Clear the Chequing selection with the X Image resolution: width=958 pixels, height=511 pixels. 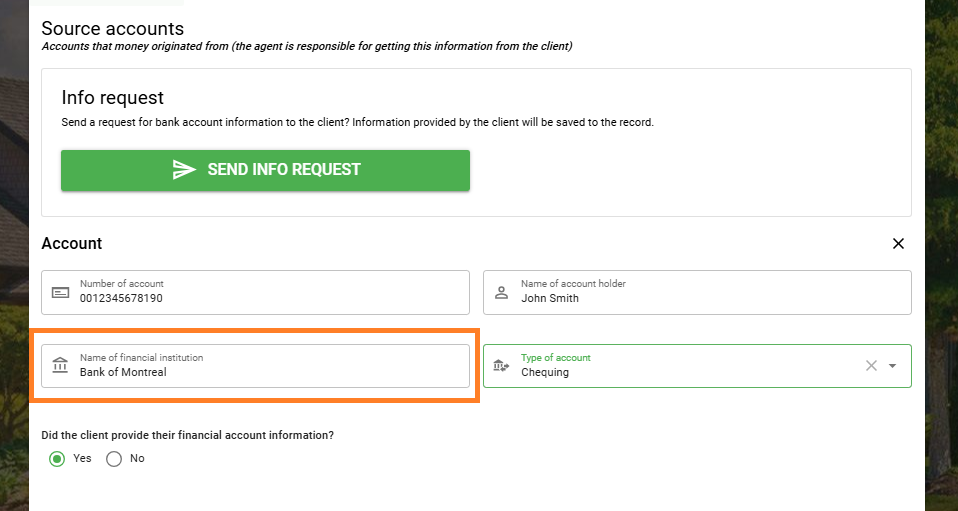click(x=871, y=366)
